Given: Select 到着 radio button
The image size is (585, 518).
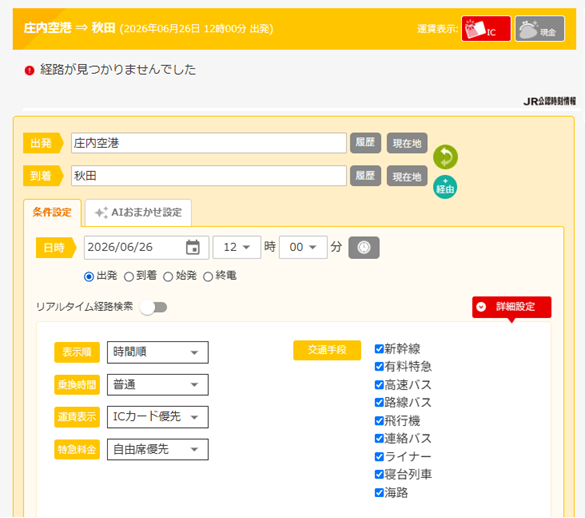Looking at the screenshot, I should point(129,277).
